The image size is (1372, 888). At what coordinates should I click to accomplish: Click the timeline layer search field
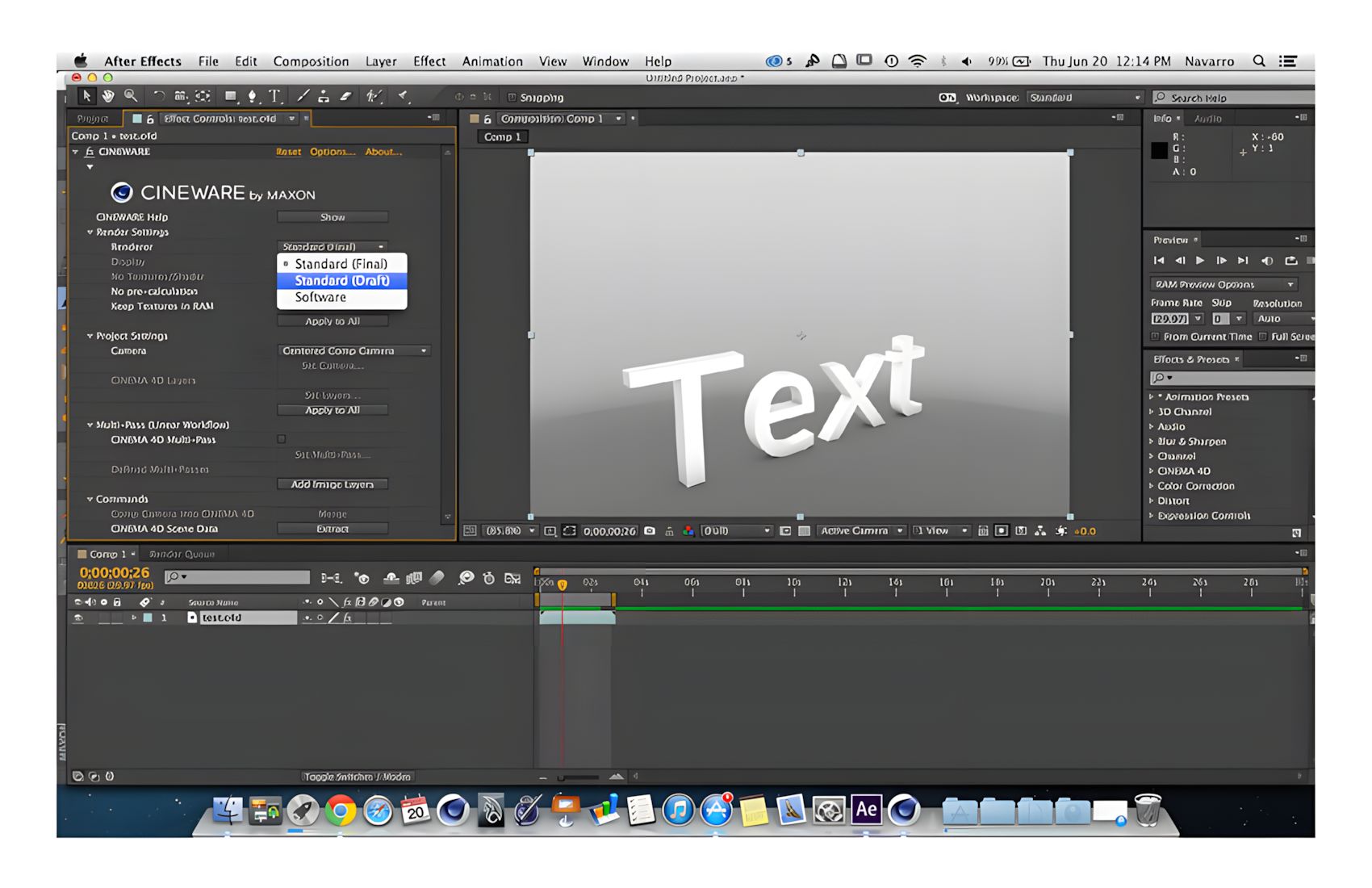(236, 577)
